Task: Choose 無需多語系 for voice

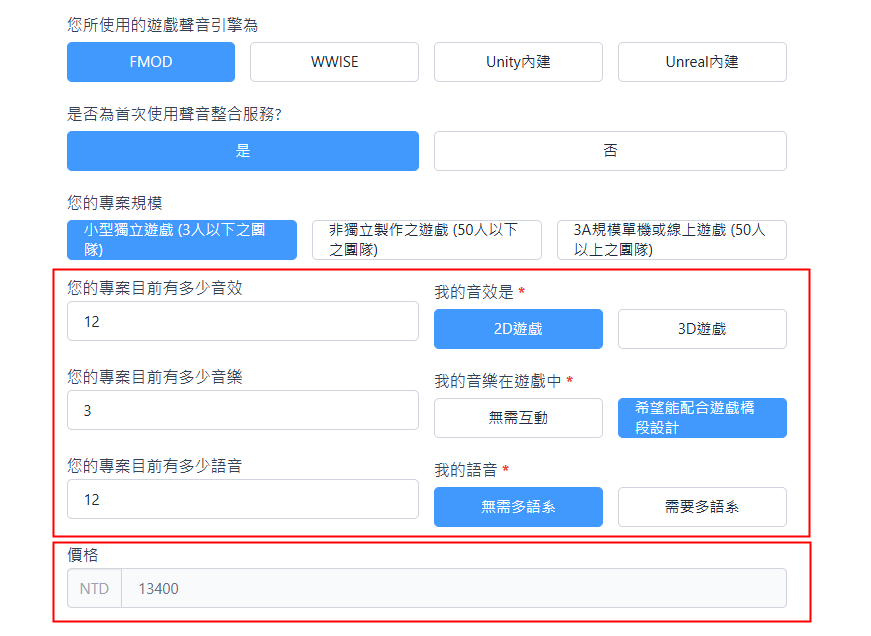Action: tap(518, 507)
